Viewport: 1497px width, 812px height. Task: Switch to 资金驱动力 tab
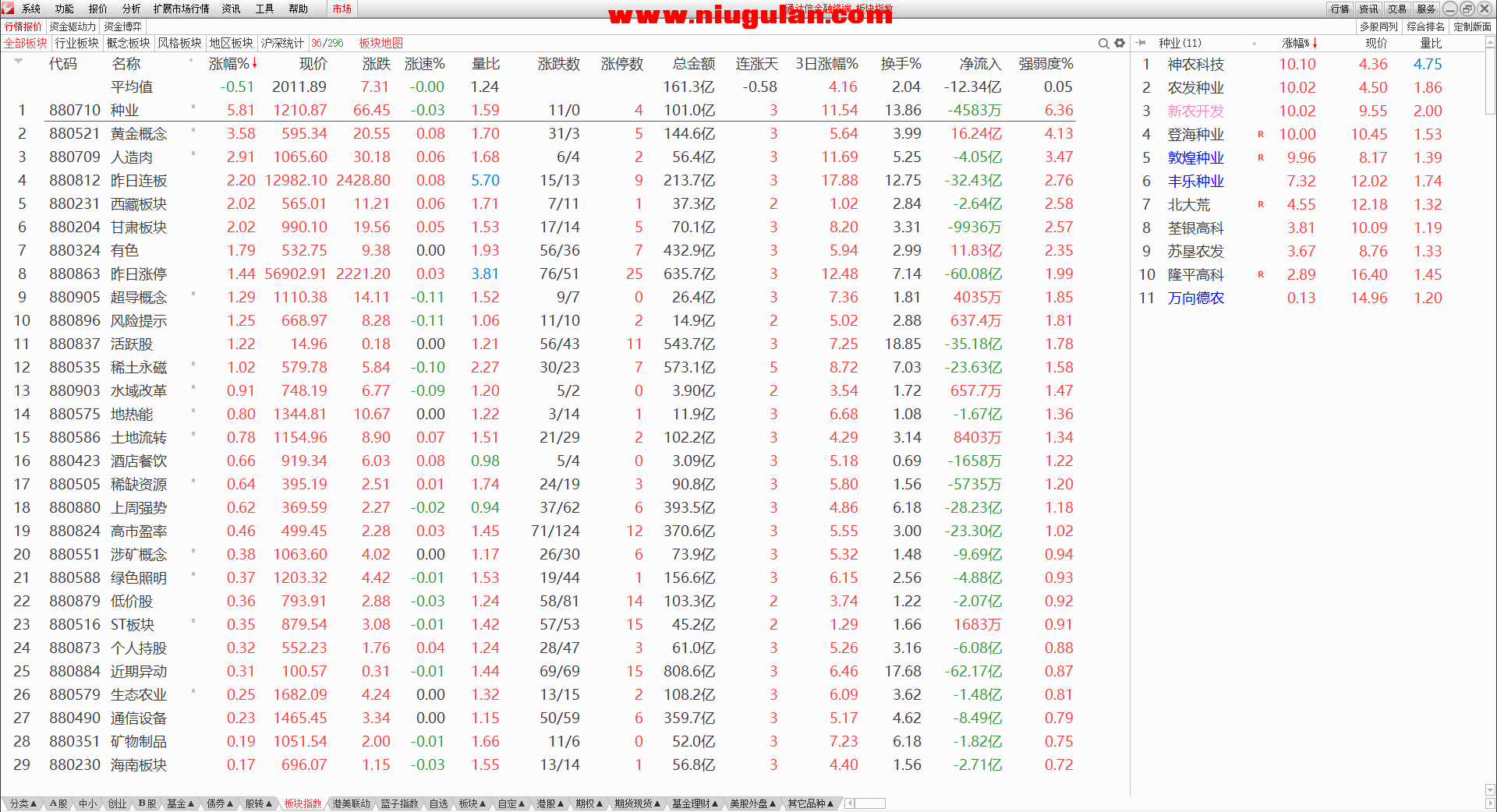72,26
